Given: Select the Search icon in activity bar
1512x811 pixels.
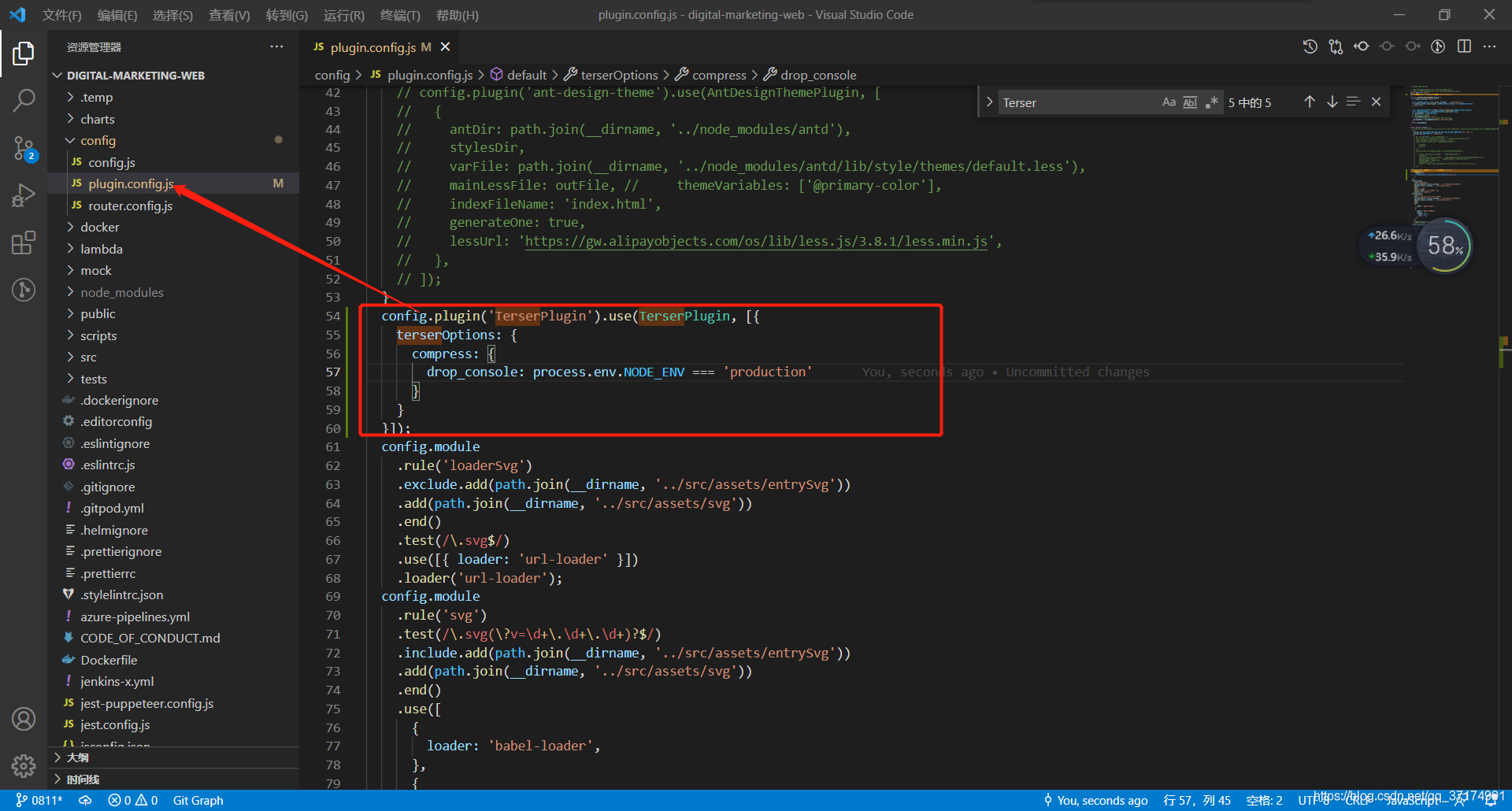Looking at the screenshot, I should pyautogui.click(x=24, y=101).
